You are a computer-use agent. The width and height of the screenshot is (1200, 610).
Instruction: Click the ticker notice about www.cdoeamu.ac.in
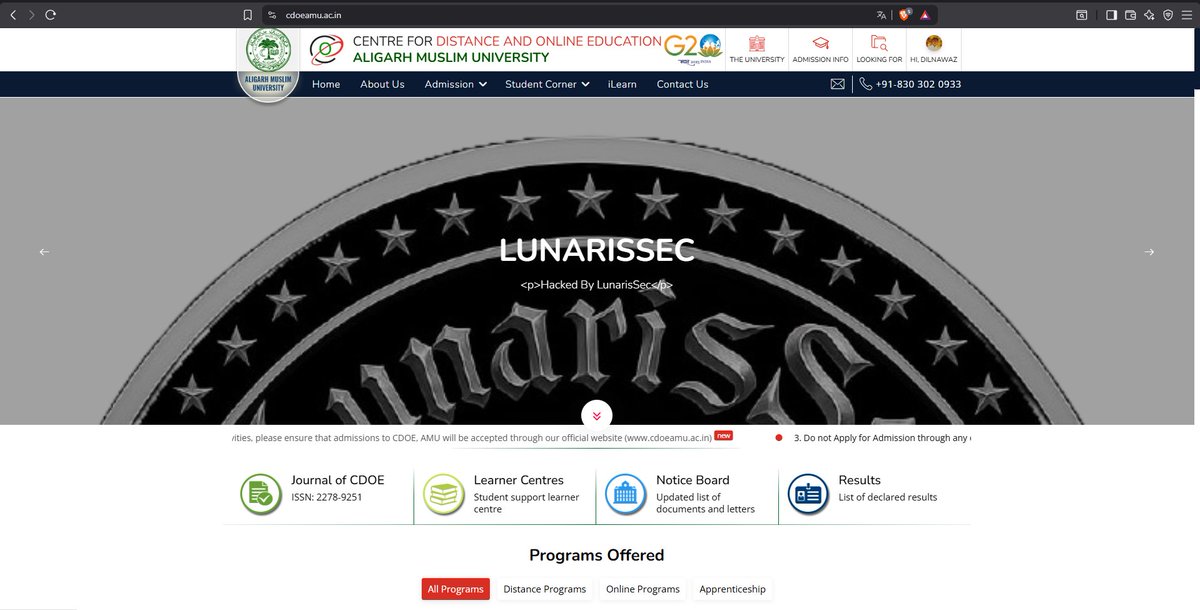pyautogui.click(x=470, y=437)
